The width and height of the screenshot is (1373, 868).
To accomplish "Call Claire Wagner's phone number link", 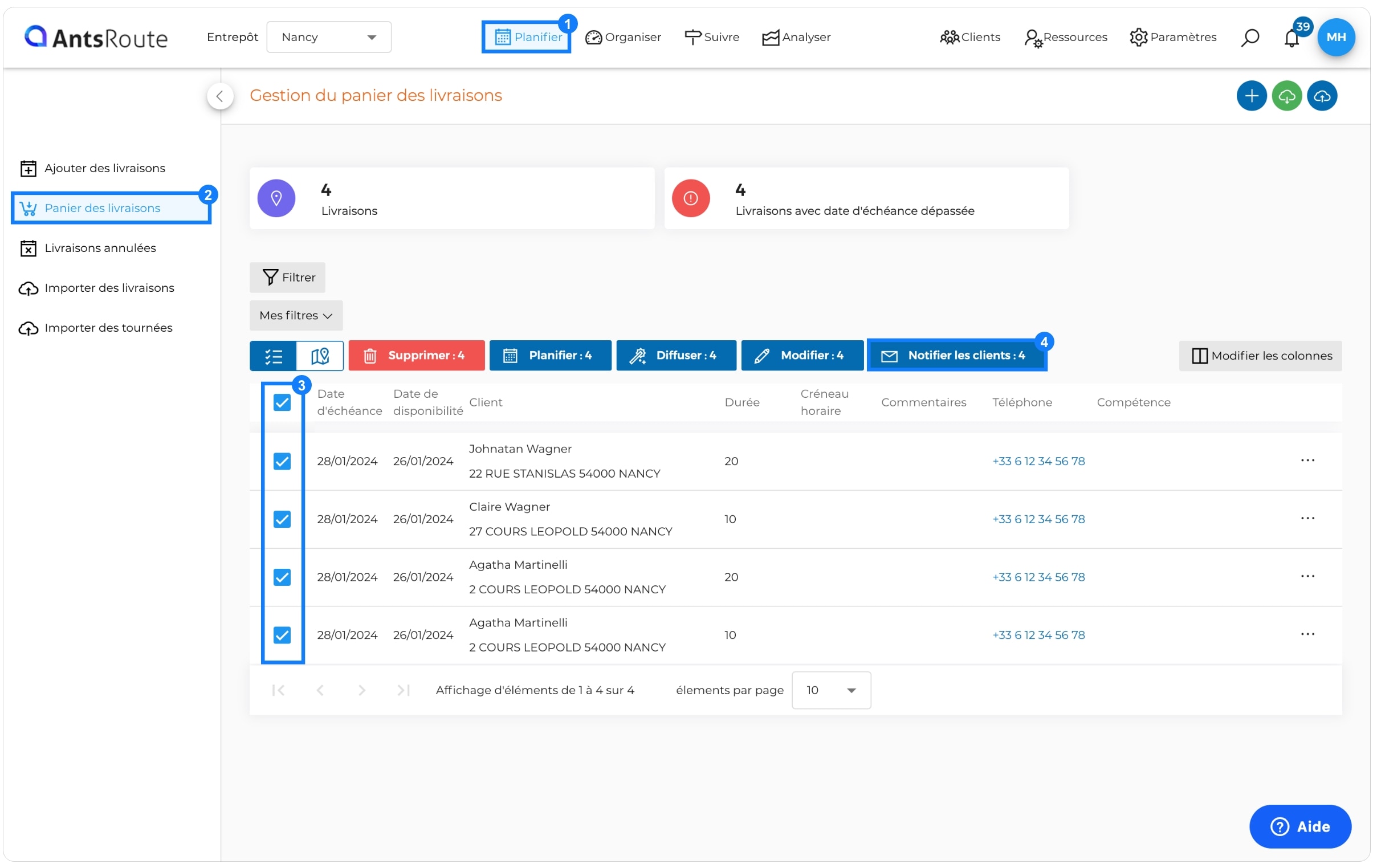I will tap(1038, 519).
